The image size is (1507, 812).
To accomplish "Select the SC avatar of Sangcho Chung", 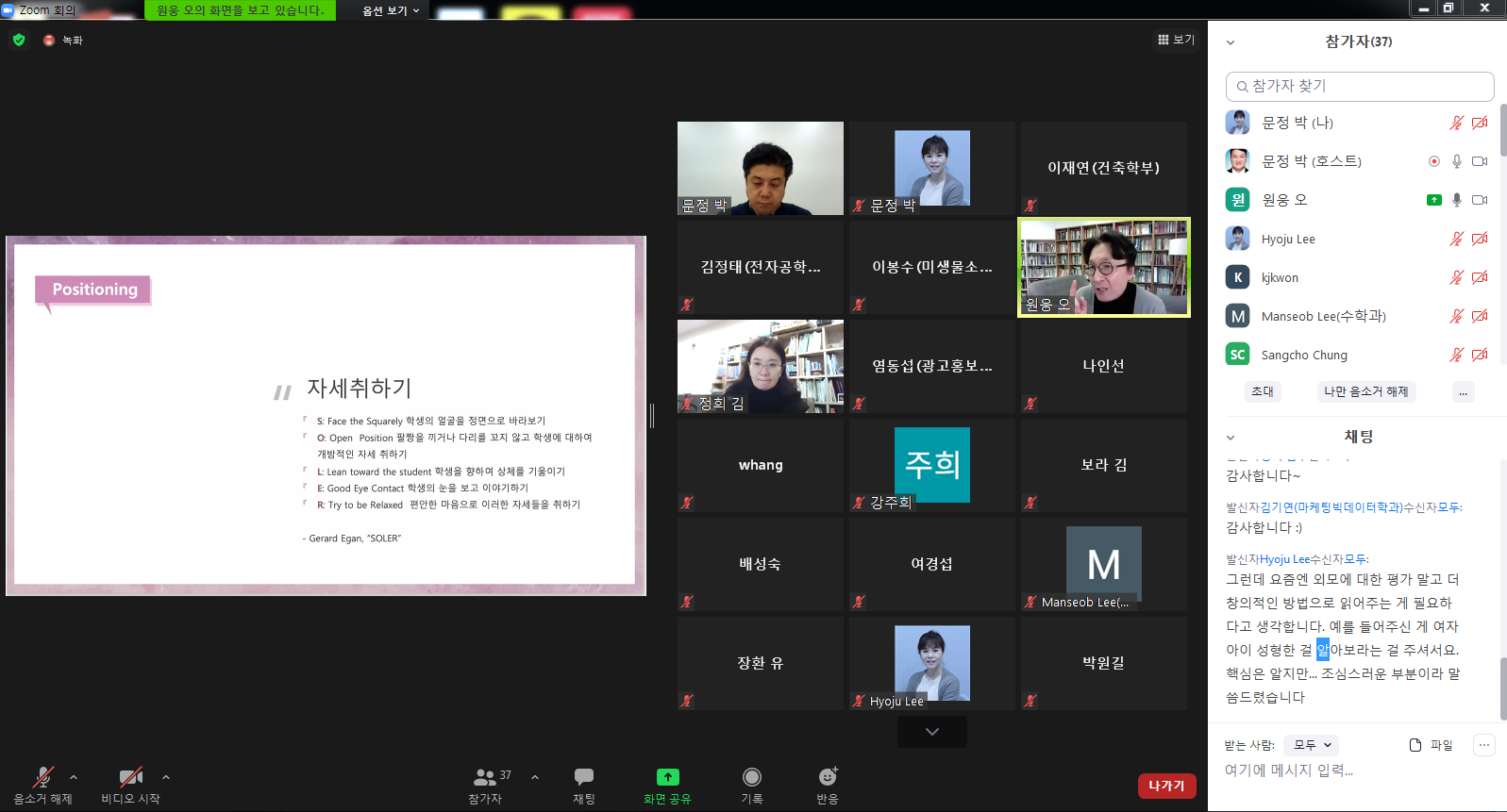I will tap(1238, 355).
